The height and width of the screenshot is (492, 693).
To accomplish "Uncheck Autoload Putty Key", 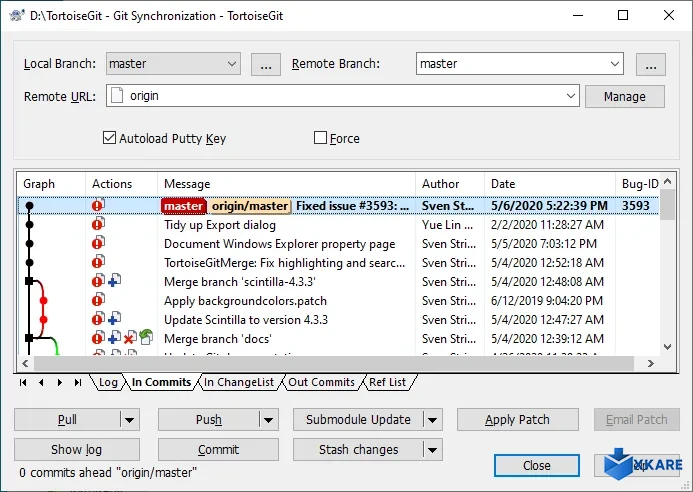I will click(x=109, y=138).
